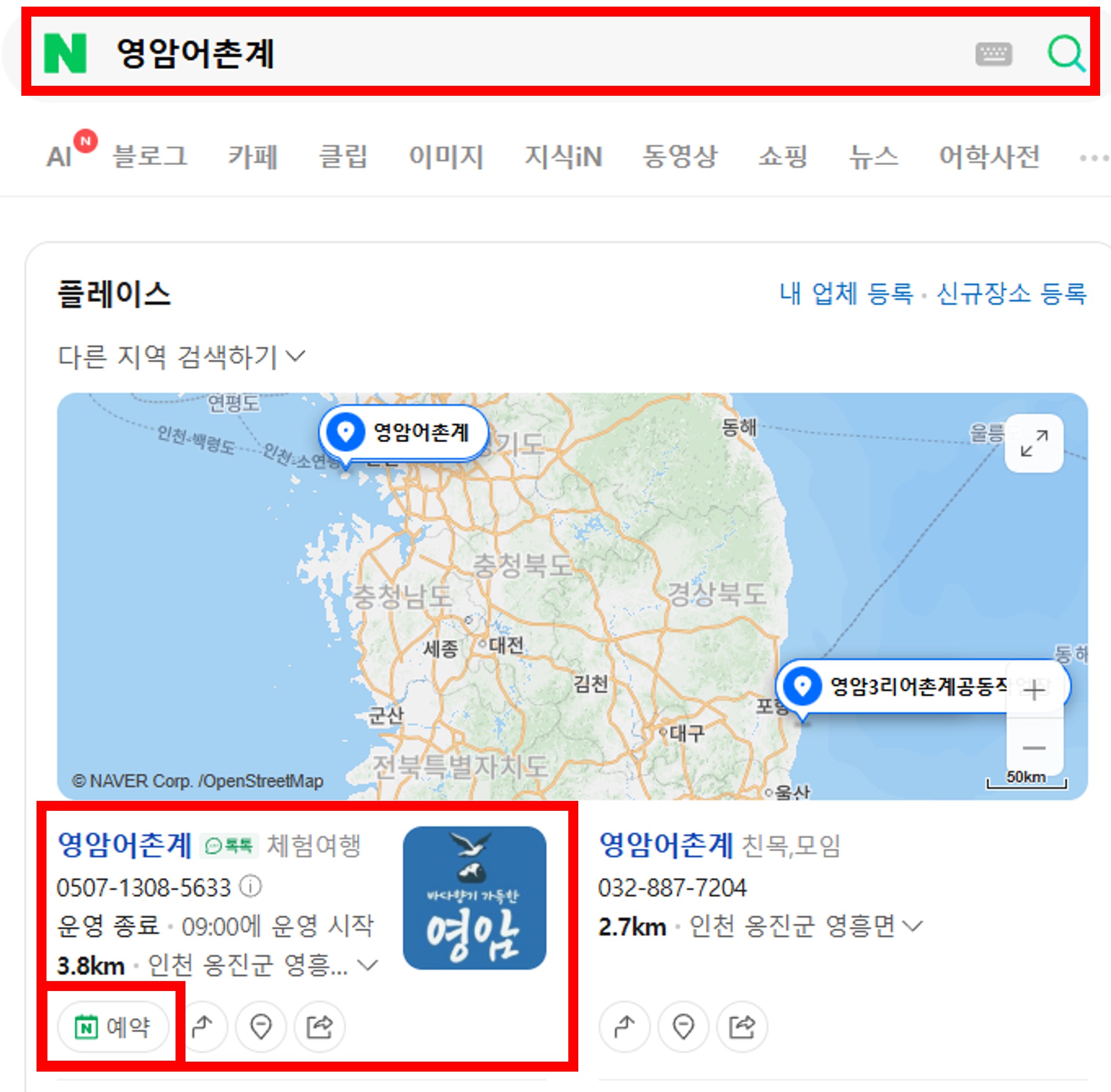
Task: Click phone number 032-887-7204
Action: click(x=672, y=888)
